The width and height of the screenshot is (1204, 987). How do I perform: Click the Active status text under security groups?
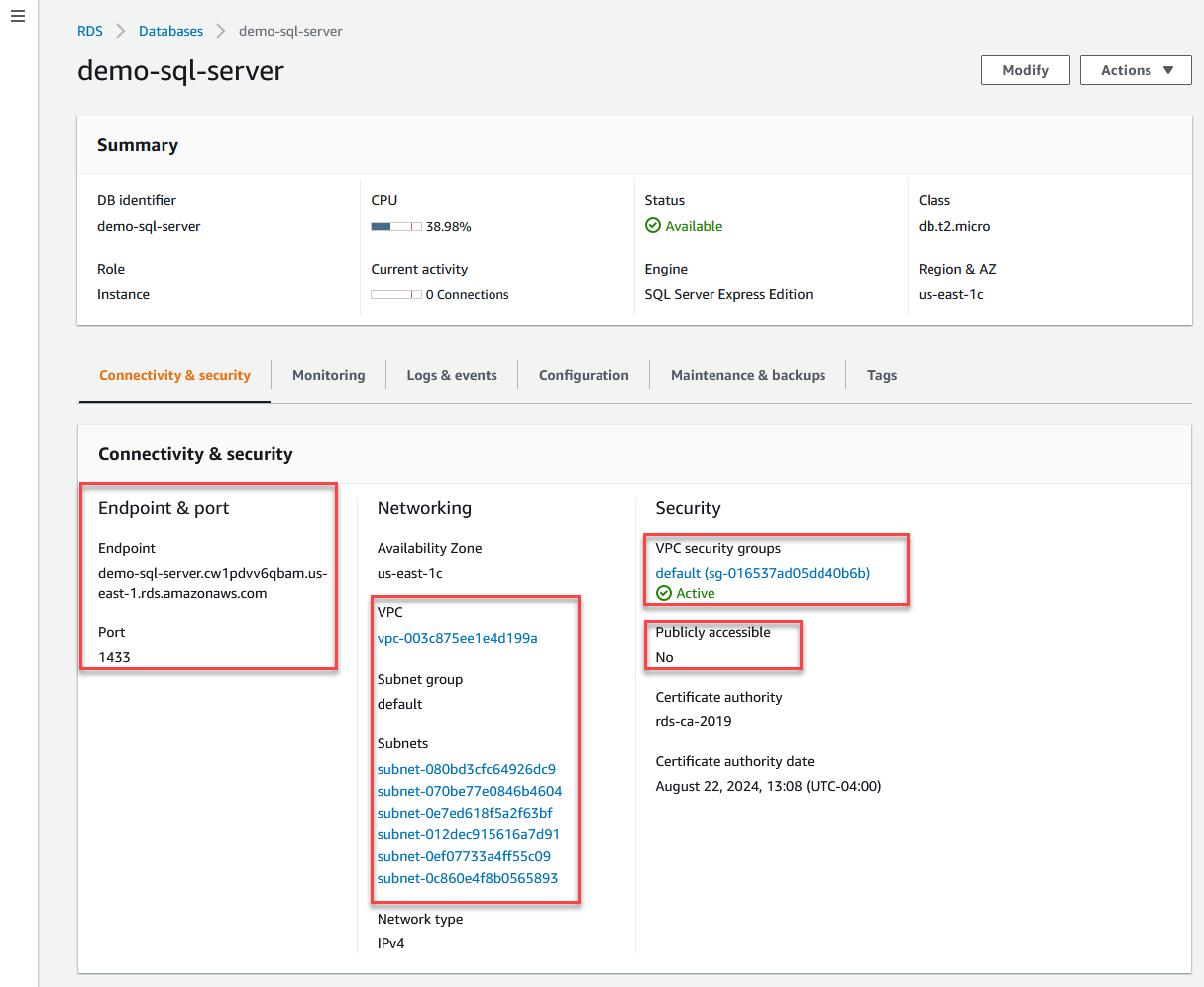tap(696, 593)
